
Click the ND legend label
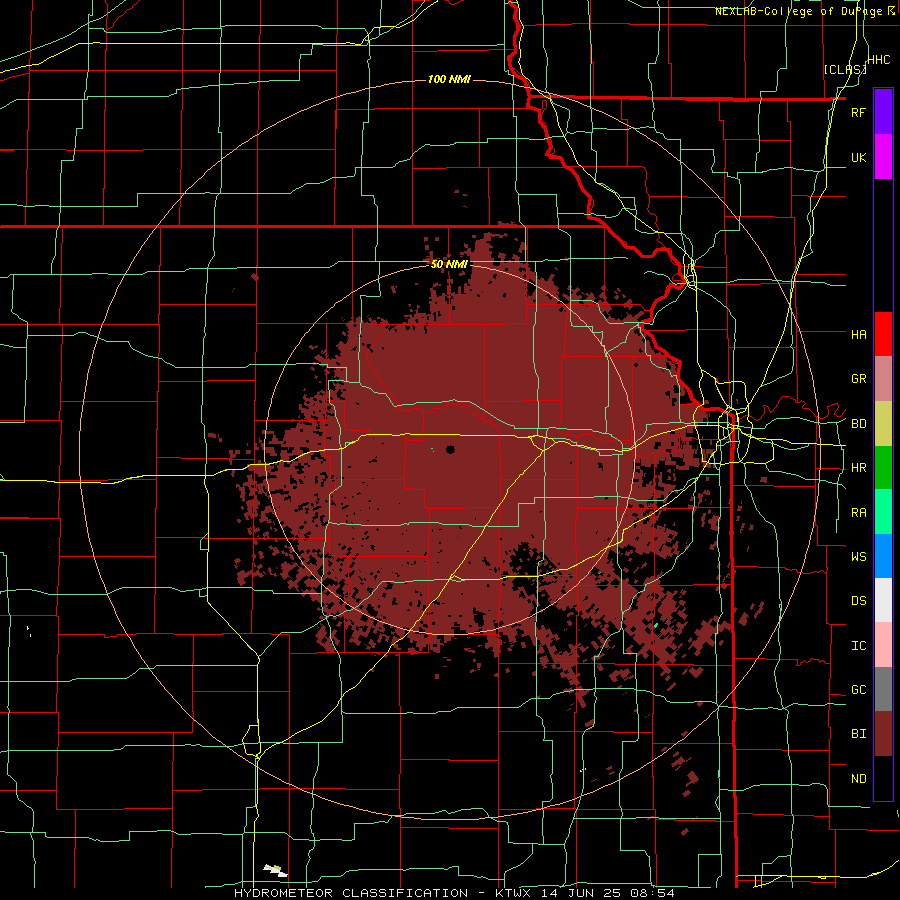tap(858, 778)
